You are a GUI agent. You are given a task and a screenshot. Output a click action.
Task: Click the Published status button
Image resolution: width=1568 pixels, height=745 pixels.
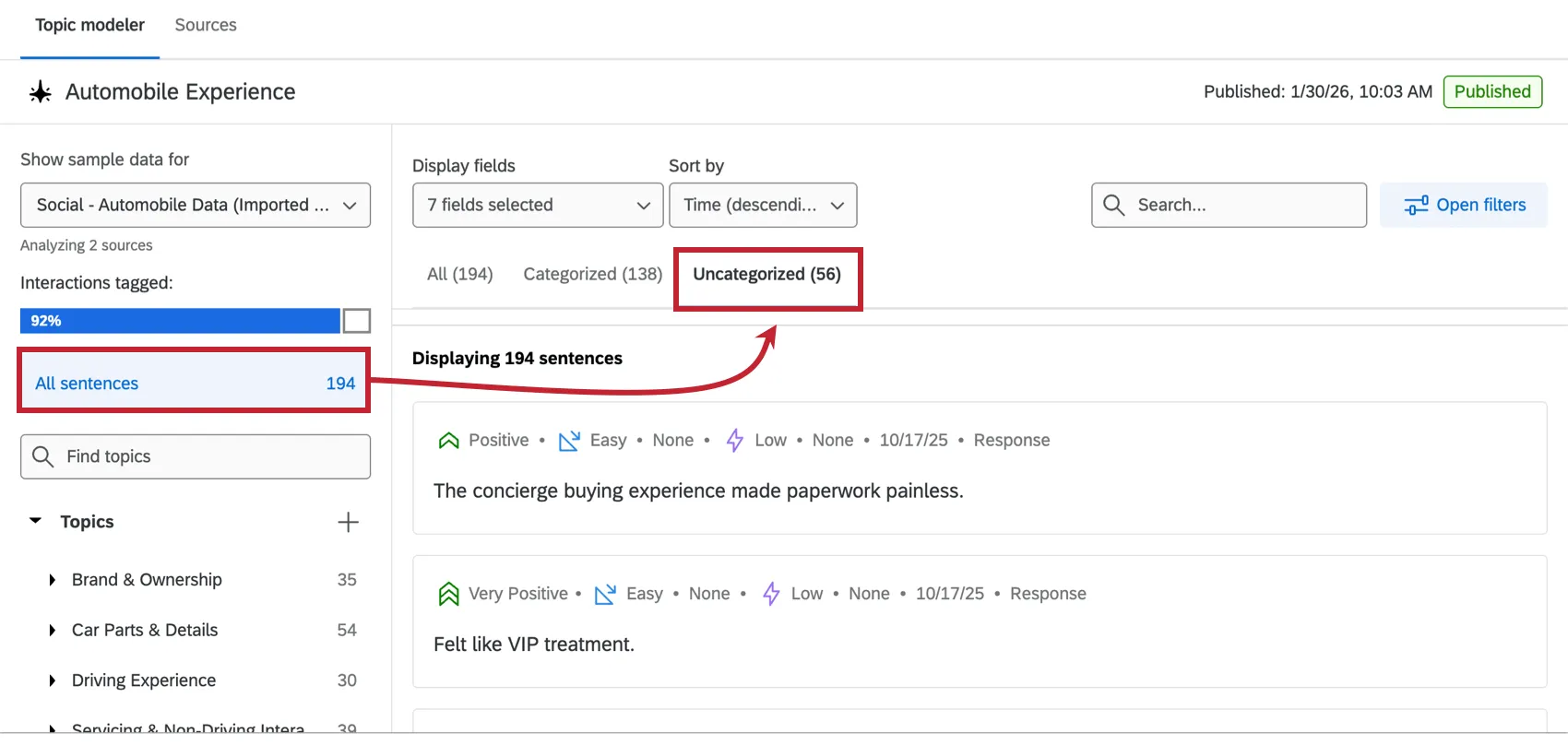(1491, 91)
